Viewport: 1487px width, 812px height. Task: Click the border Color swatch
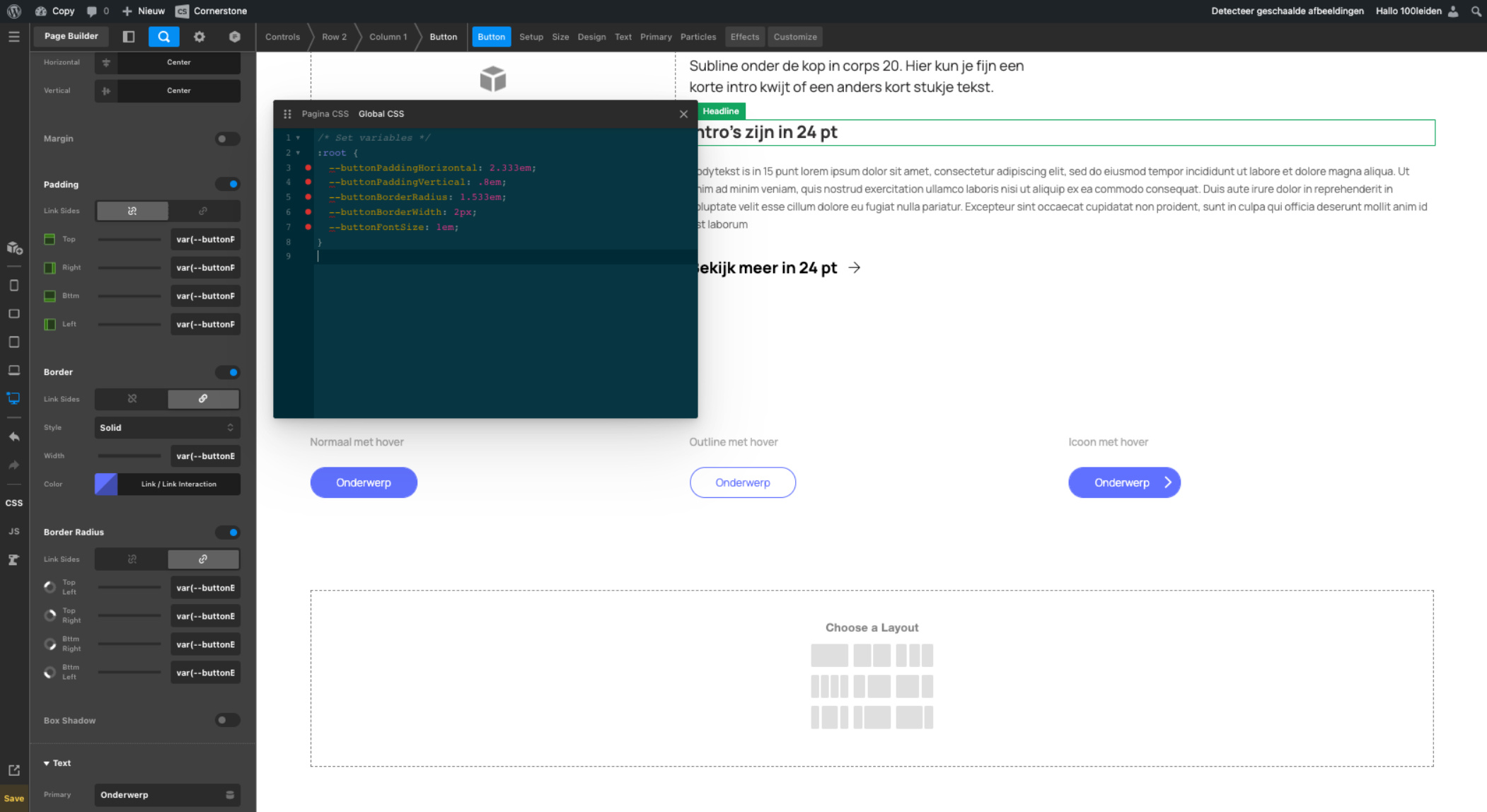pos(106,485)
